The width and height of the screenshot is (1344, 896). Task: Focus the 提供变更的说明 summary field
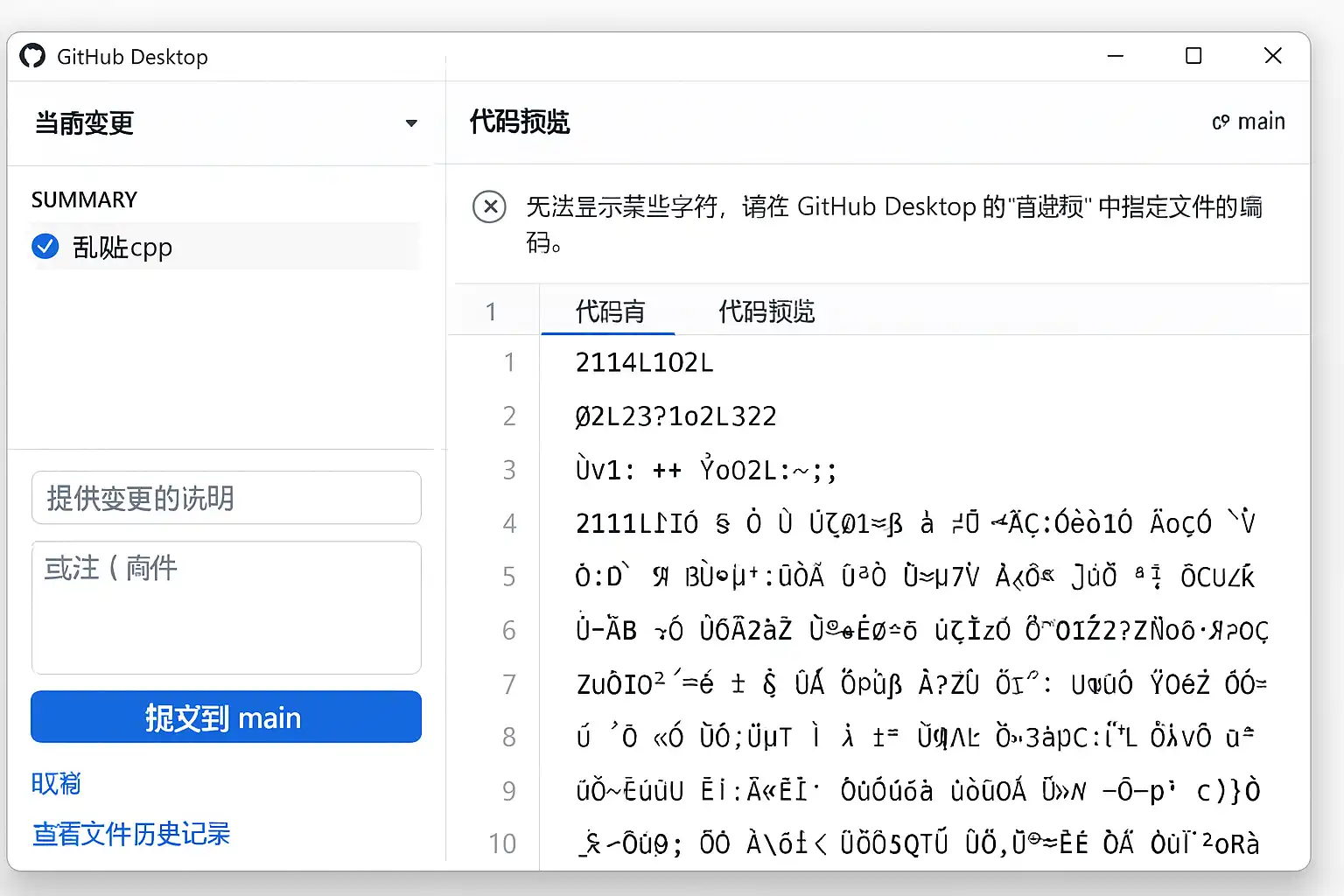click(x=227, y=498)
